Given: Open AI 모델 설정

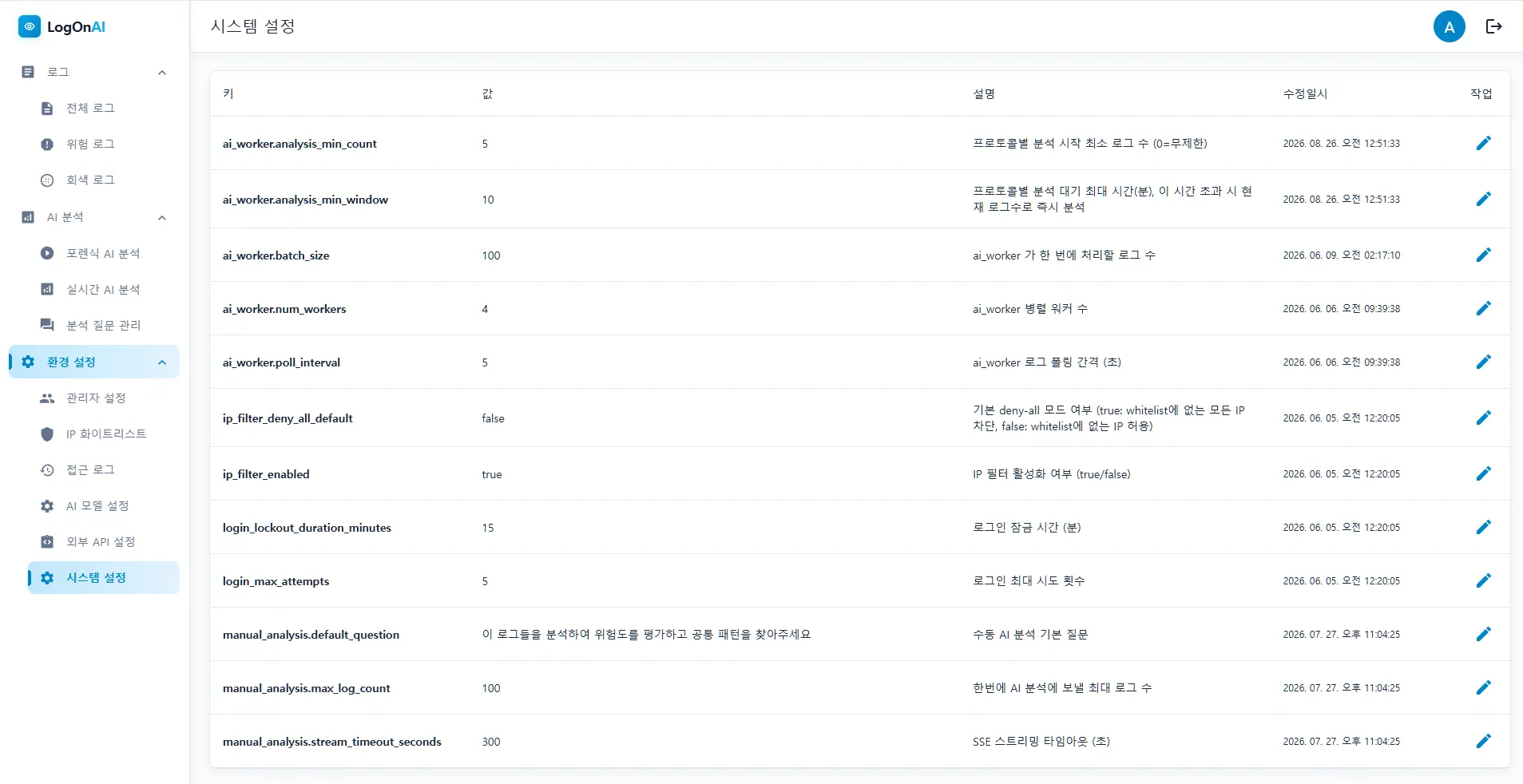Looking at the screenshot, I should click(x=104, y=505).
